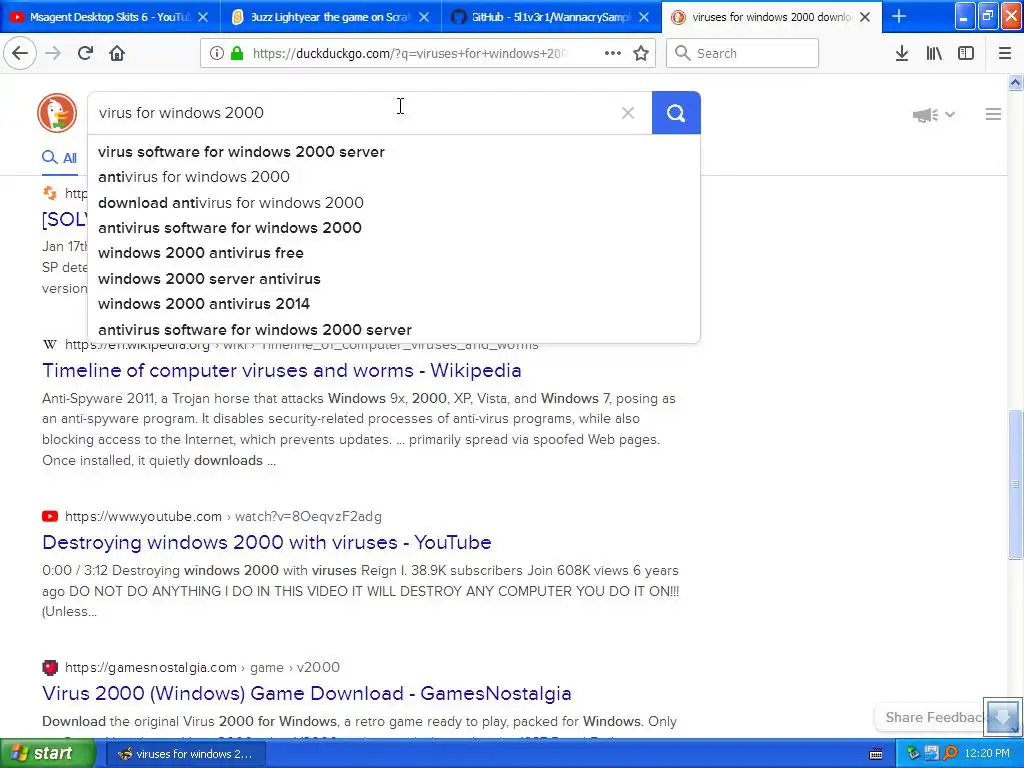
Task: Toggle the Firefox sidebar view
Action: click(966, 53)
